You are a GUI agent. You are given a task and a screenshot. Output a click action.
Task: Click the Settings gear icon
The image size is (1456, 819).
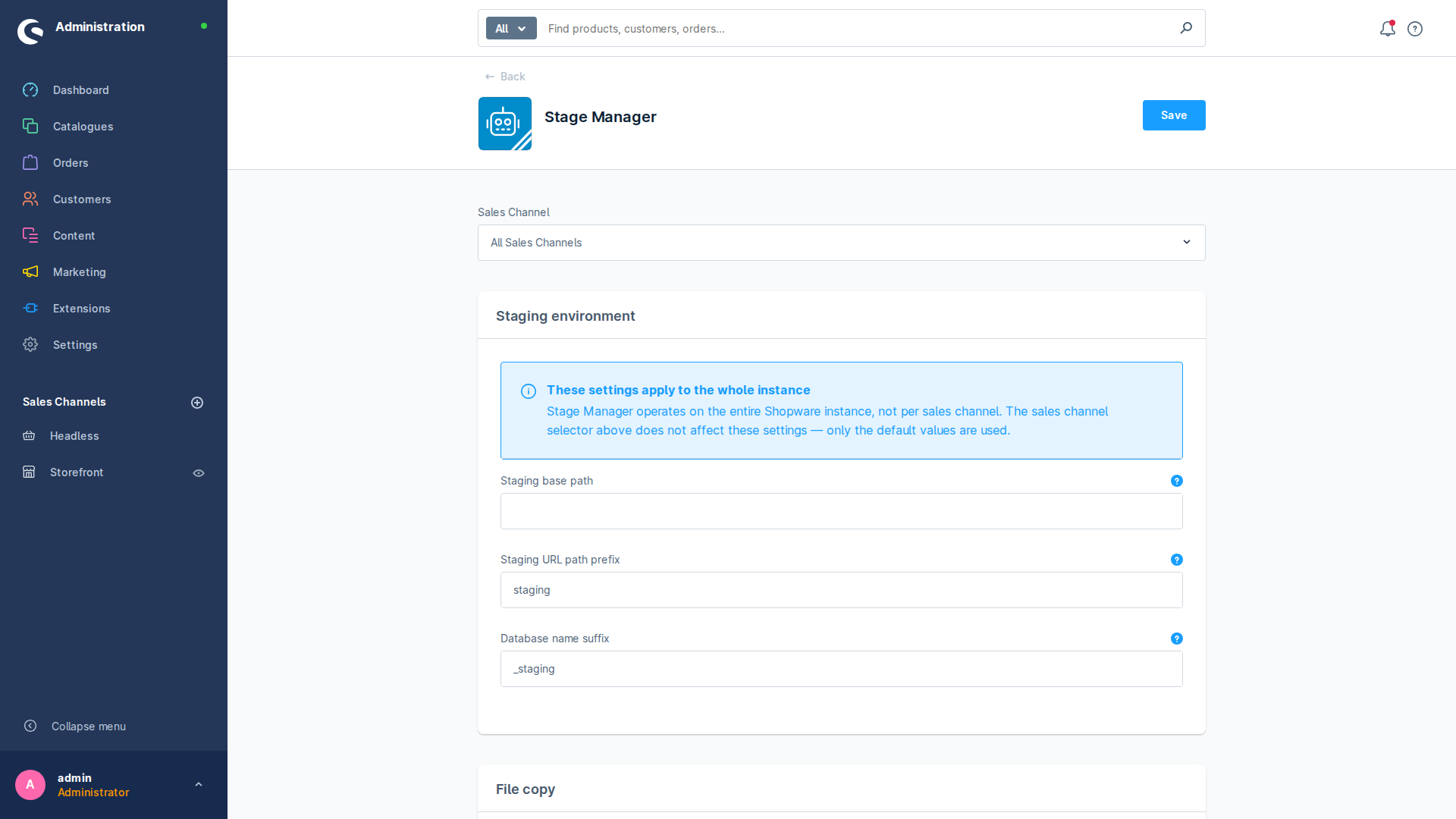coord(30,345)
